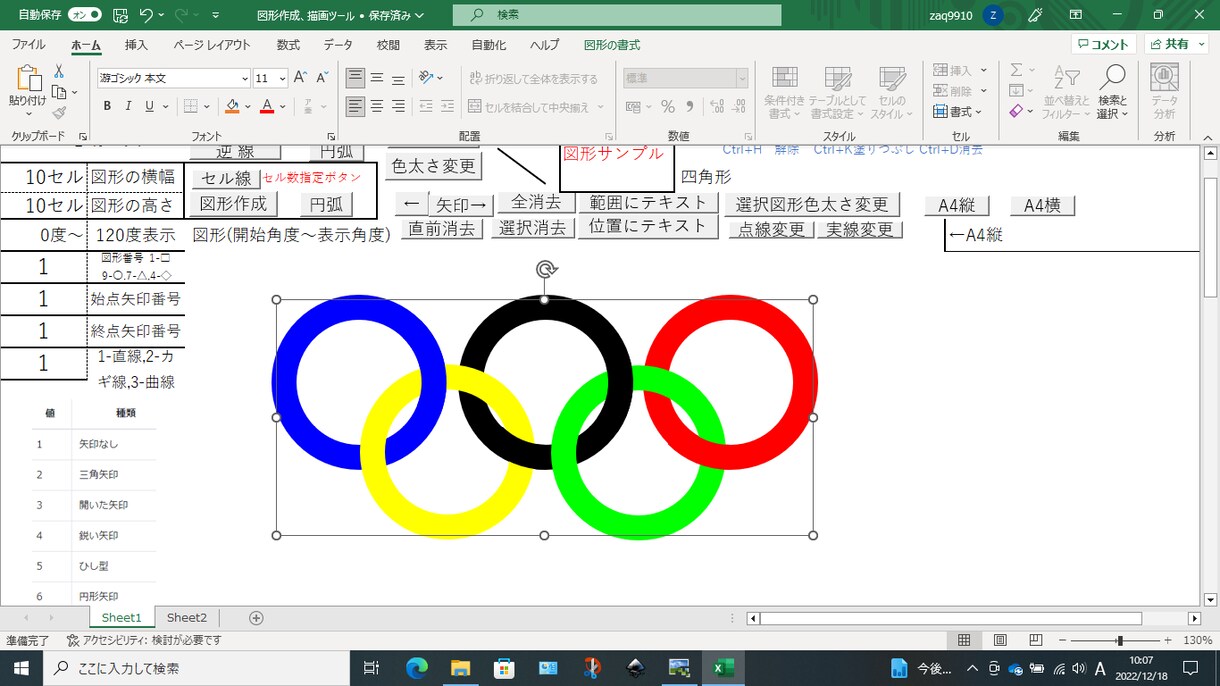The width and height of the screenshot is (1220, 686).
Task: Click the Middle Align icon
Action: [x=377, y=78]
